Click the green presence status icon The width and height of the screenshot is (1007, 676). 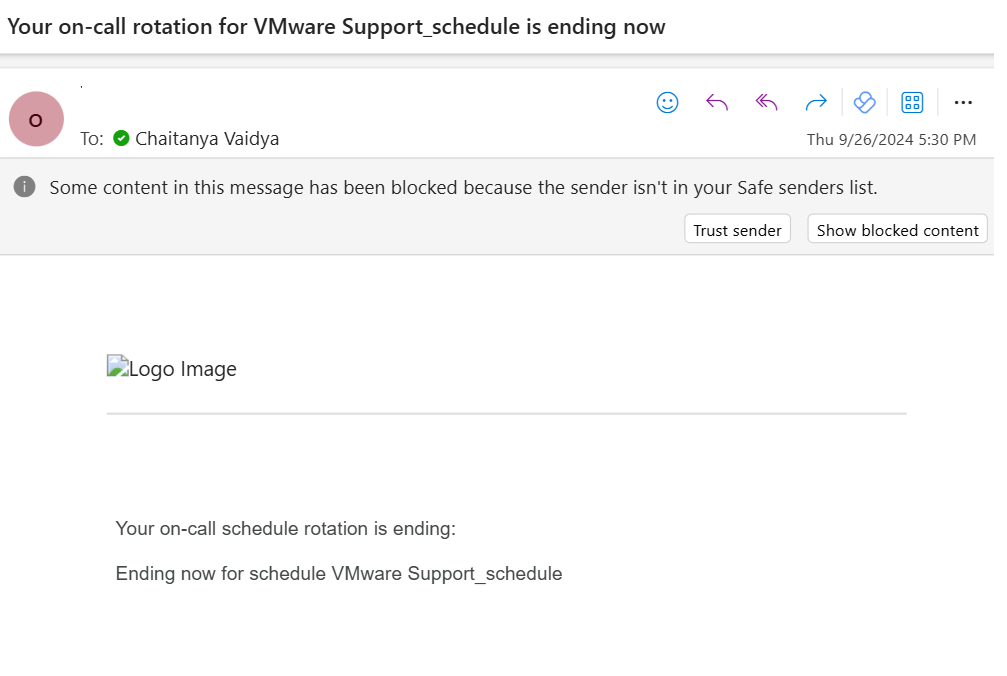tap(121, 138)
